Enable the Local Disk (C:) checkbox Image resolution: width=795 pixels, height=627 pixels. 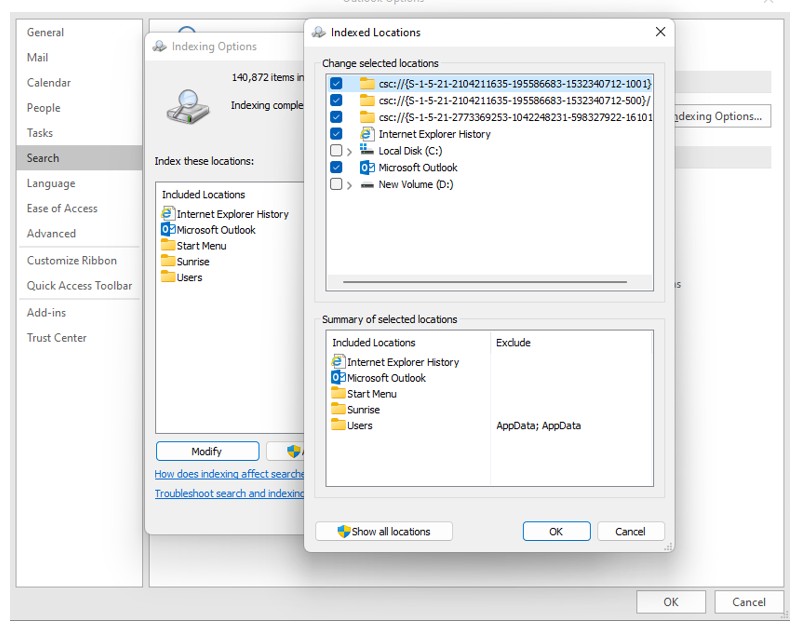(x=336, y=151)
